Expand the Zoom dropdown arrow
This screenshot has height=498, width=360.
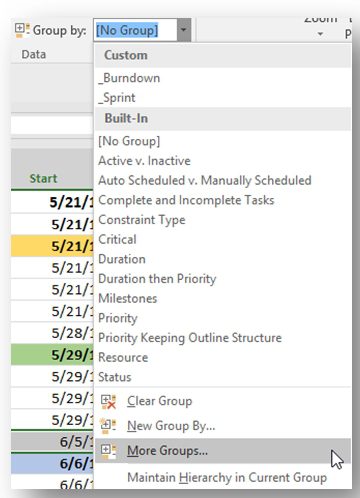click(320, 34)
